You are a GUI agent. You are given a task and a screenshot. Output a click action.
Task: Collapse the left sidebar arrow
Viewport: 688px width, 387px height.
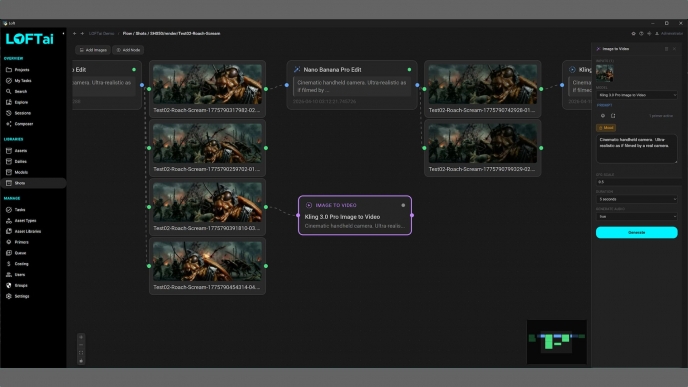(x=63, y=33)
